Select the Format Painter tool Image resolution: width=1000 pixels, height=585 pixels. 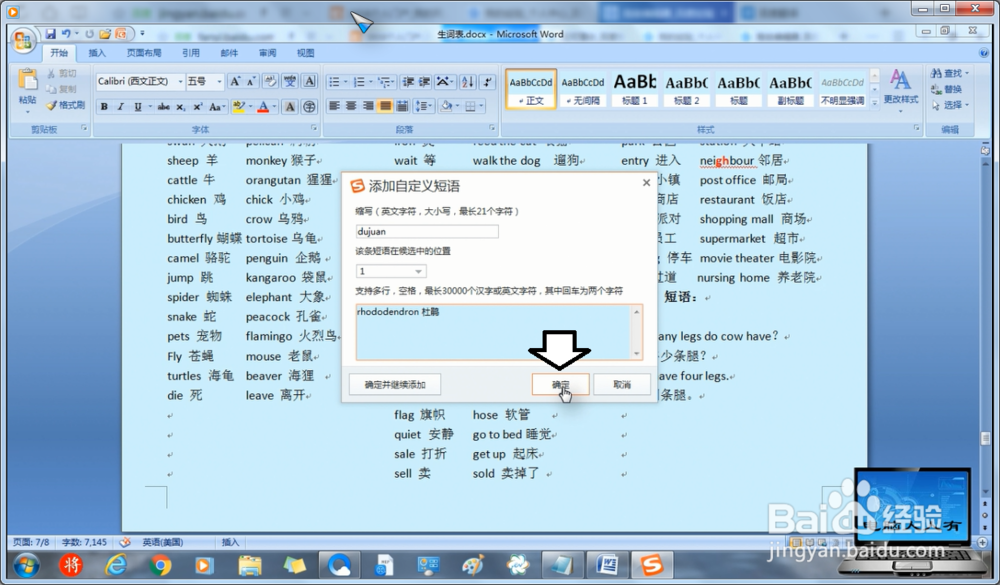pos(65,105)
